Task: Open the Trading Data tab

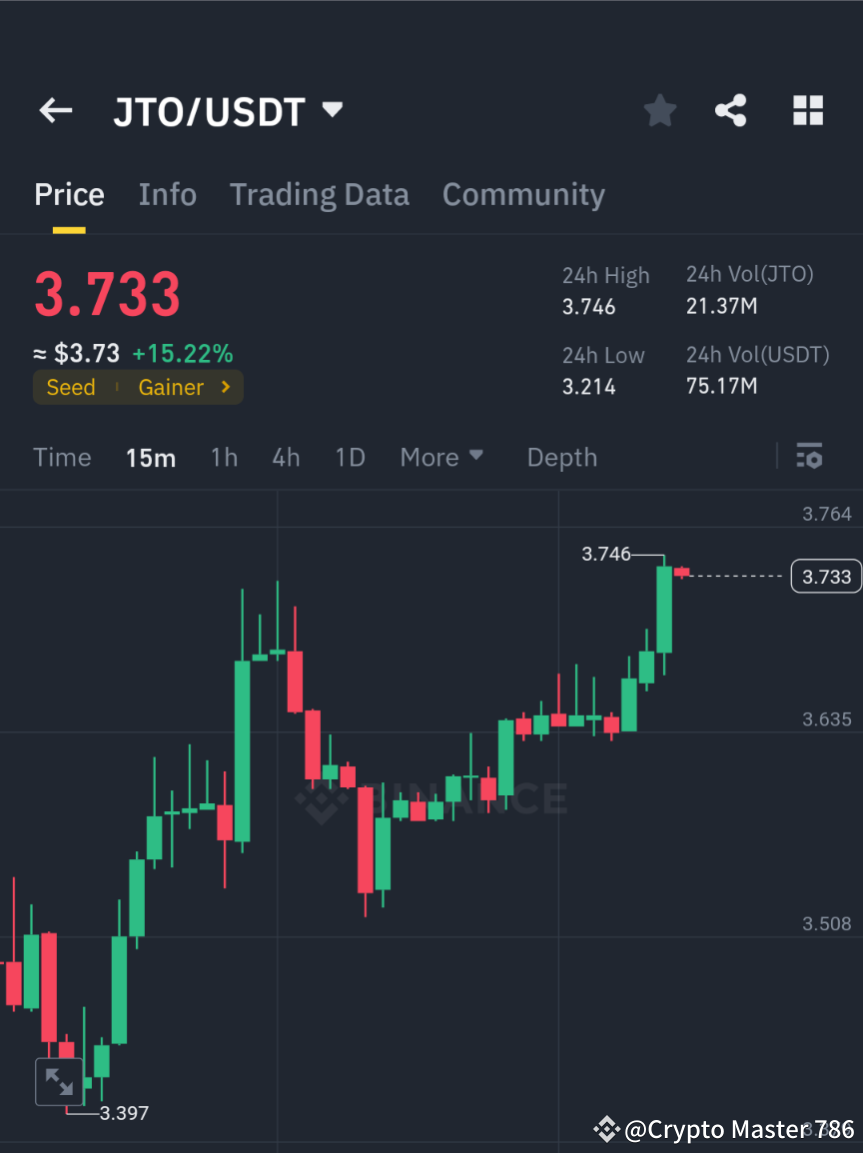Action: click(x=319, y=194)
